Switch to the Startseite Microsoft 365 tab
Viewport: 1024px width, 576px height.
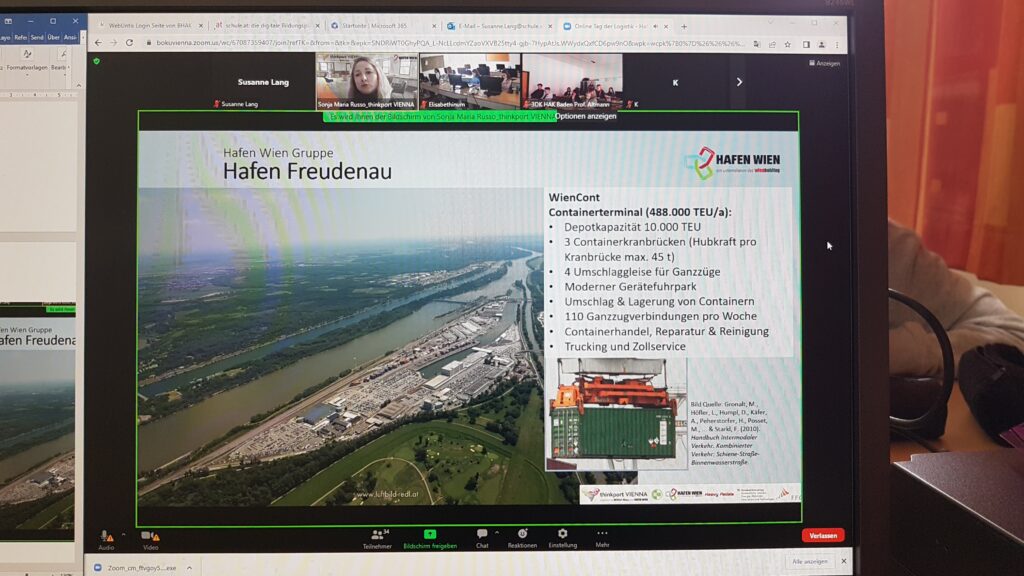383,26
